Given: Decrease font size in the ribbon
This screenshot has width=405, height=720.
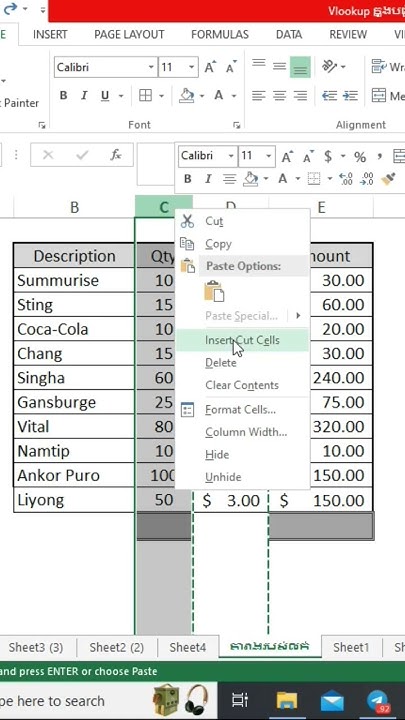Looking at the screenshot, I should [231, 68].
